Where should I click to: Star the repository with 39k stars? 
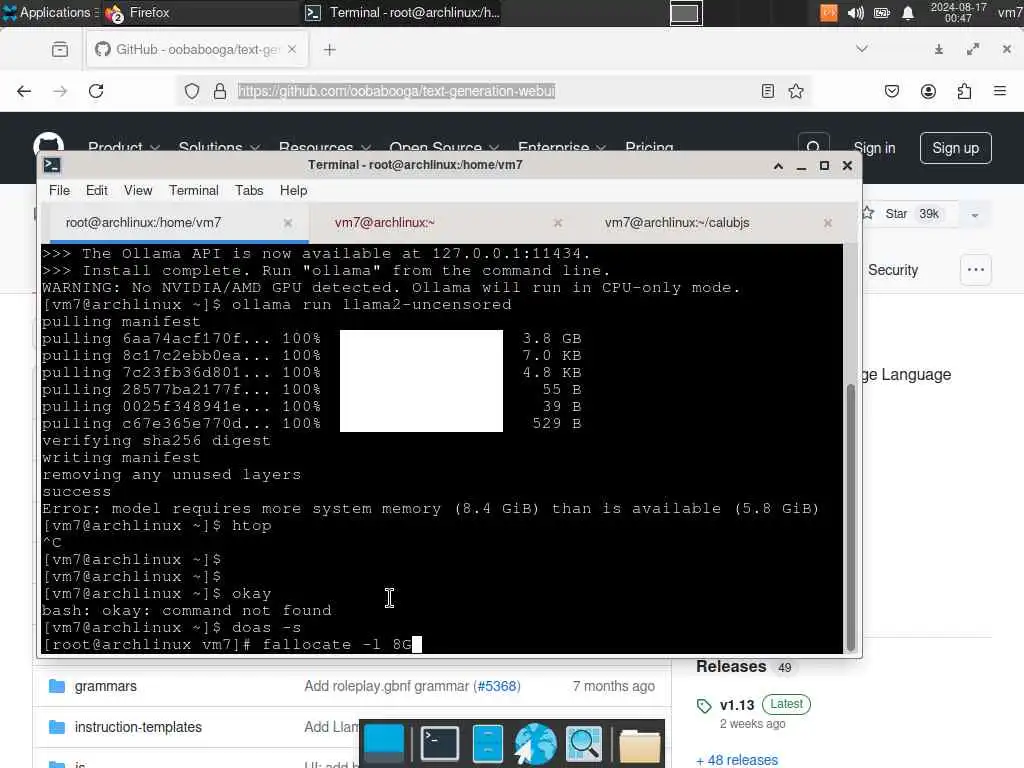(904, 214)
